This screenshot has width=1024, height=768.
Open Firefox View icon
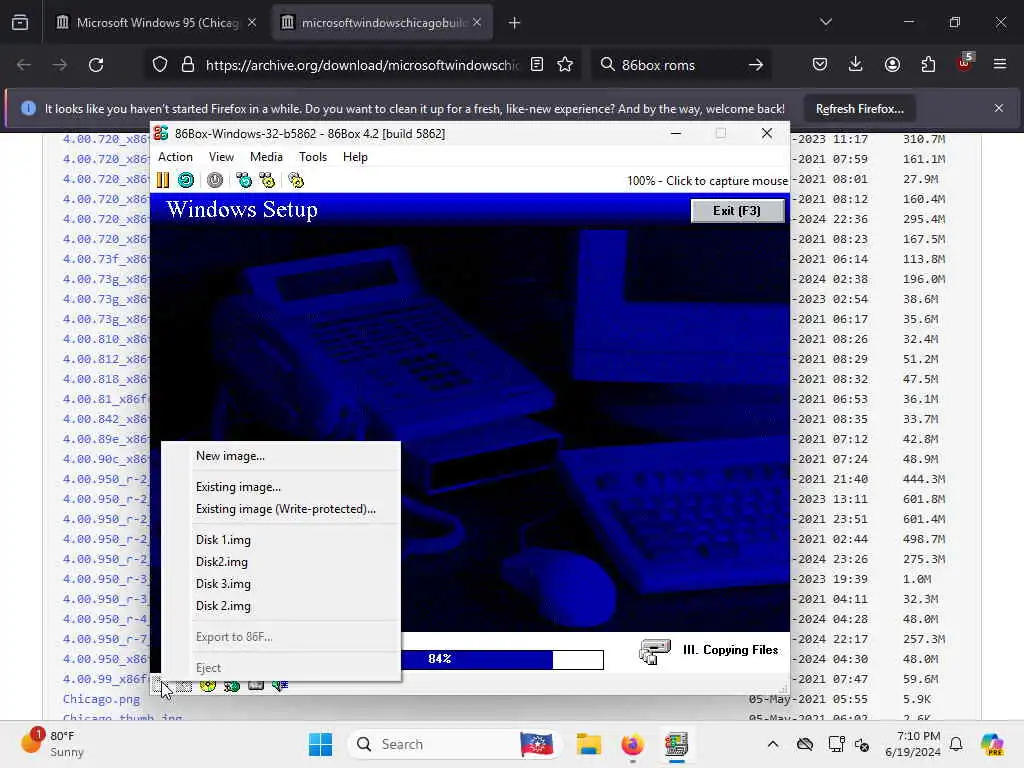20,23
